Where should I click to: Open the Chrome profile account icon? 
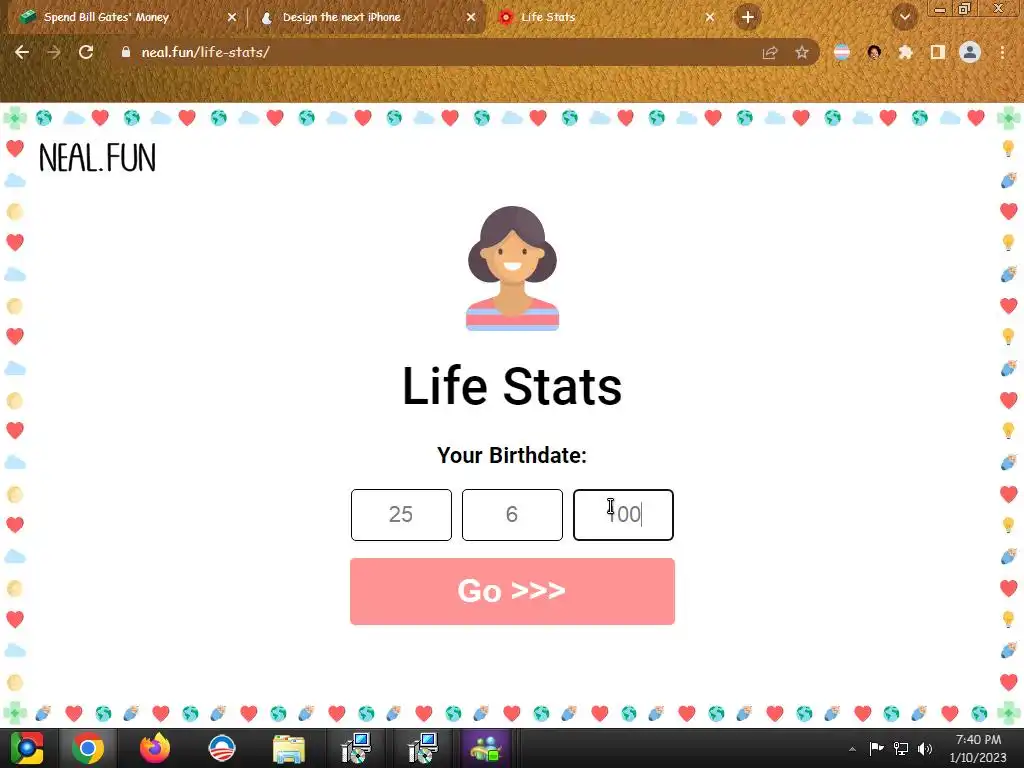[970, 52]
